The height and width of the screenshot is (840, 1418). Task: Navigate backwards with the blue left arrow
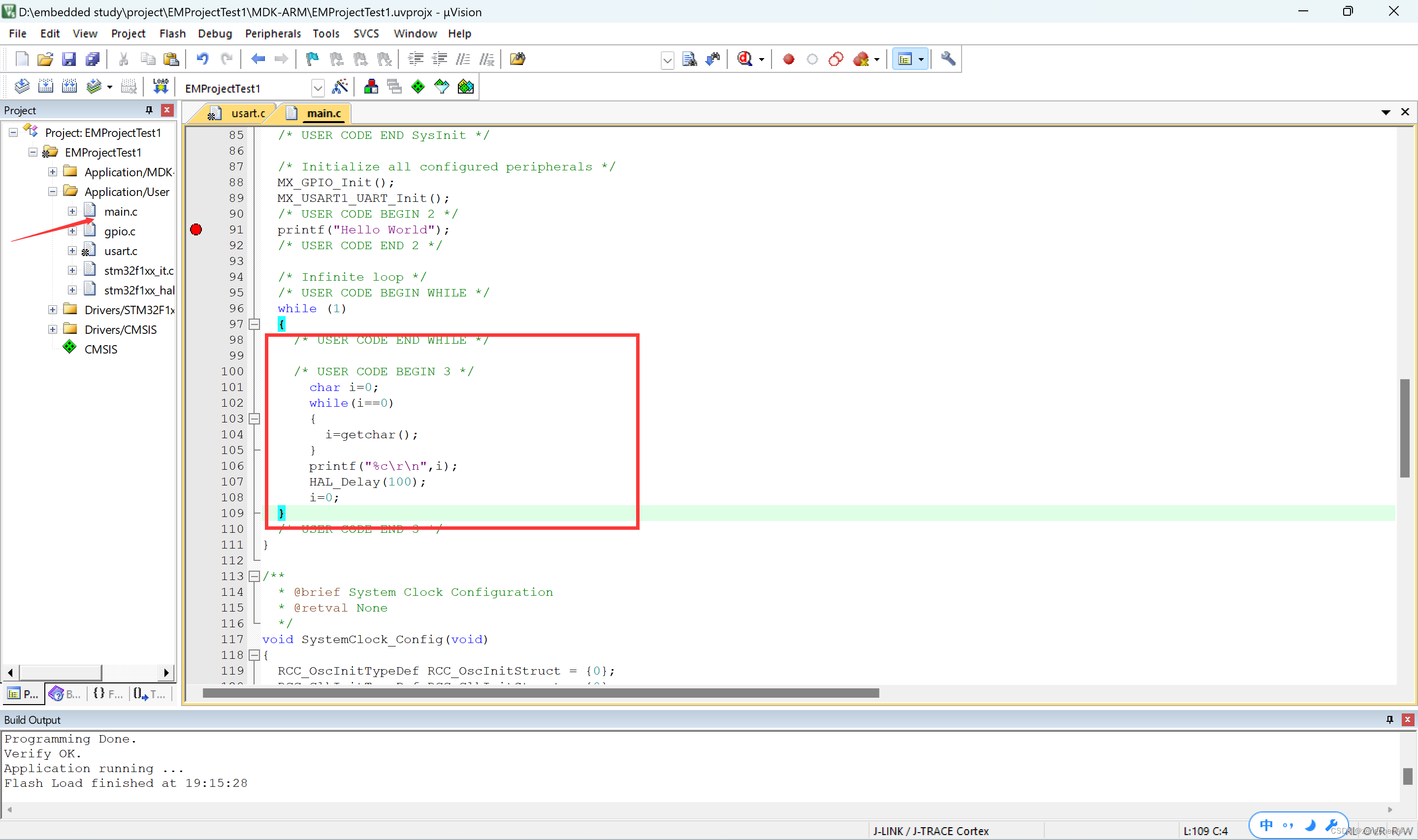point(258,59)
